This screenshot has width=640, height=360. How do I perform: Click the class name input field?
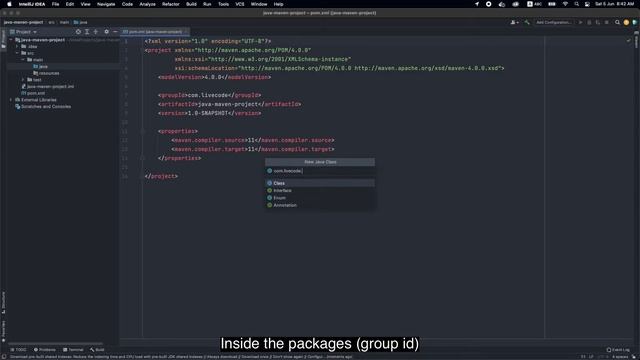point(320,171)
